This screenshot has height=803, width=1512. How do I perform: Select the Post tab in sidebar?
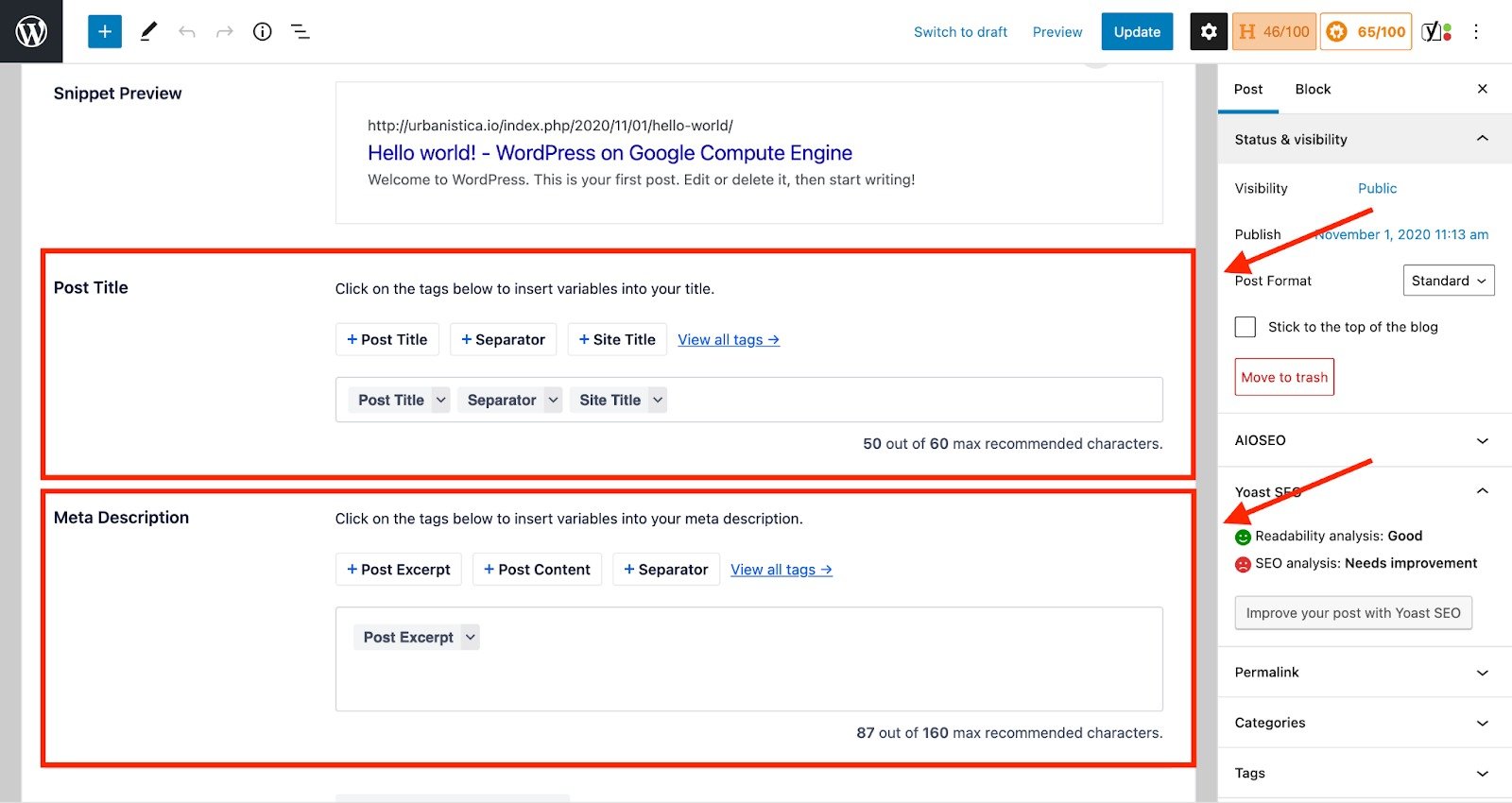pyautogui.click(x=1247, y=89)
